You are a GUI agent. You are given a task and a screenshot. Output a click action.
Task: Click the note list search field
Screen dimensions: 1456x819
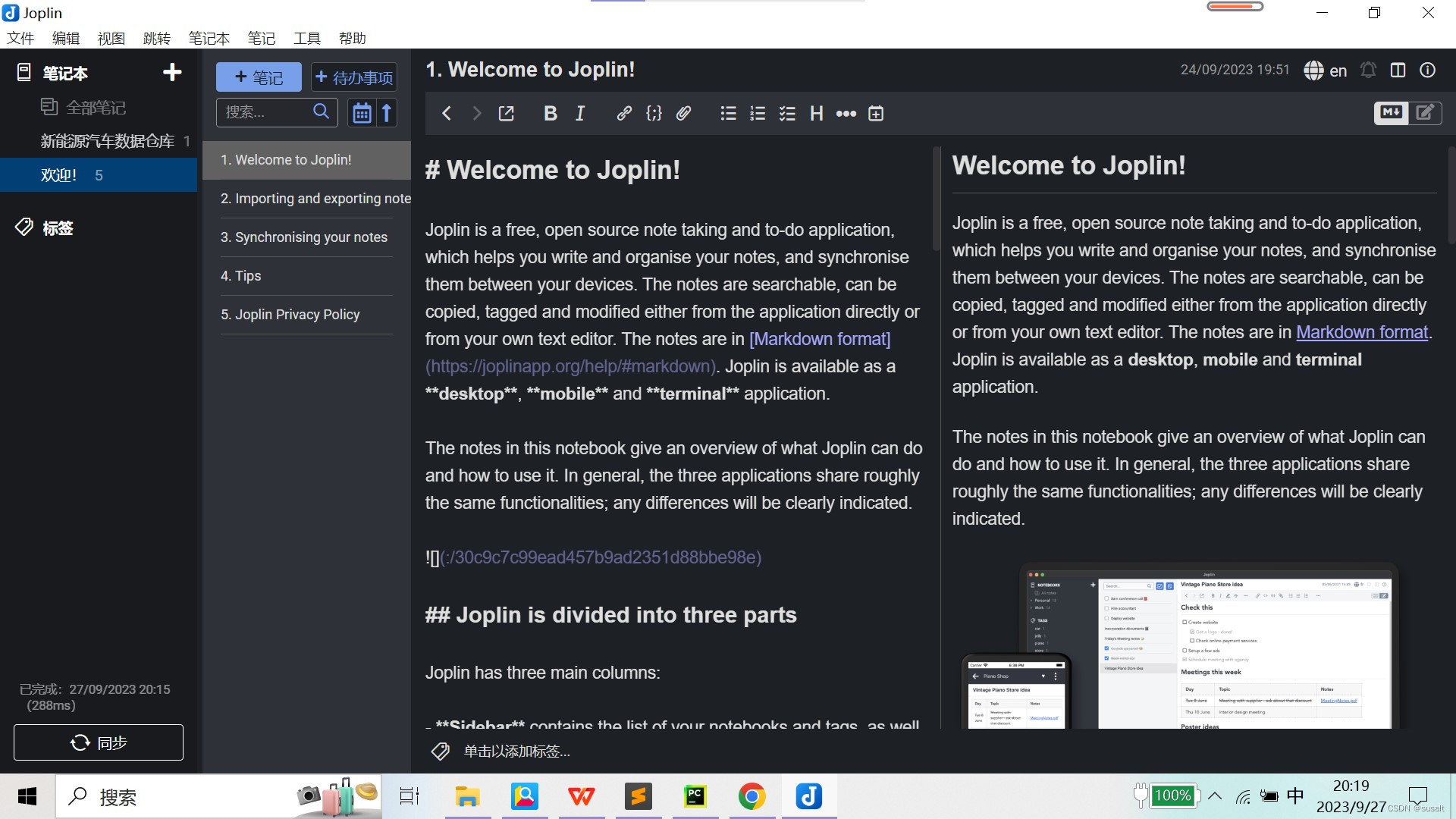point(265,112)
